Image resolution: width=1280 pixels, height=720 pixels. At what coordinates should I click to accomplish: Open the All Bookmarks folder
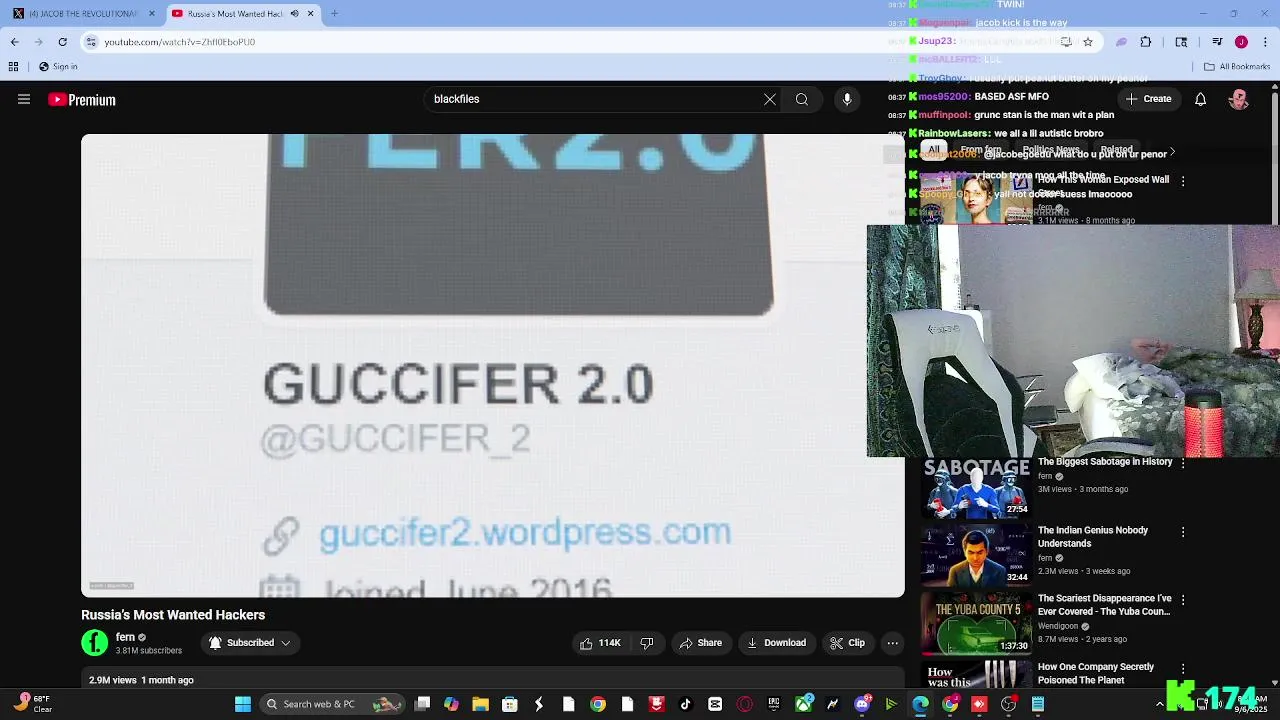tap(1237, 67)
